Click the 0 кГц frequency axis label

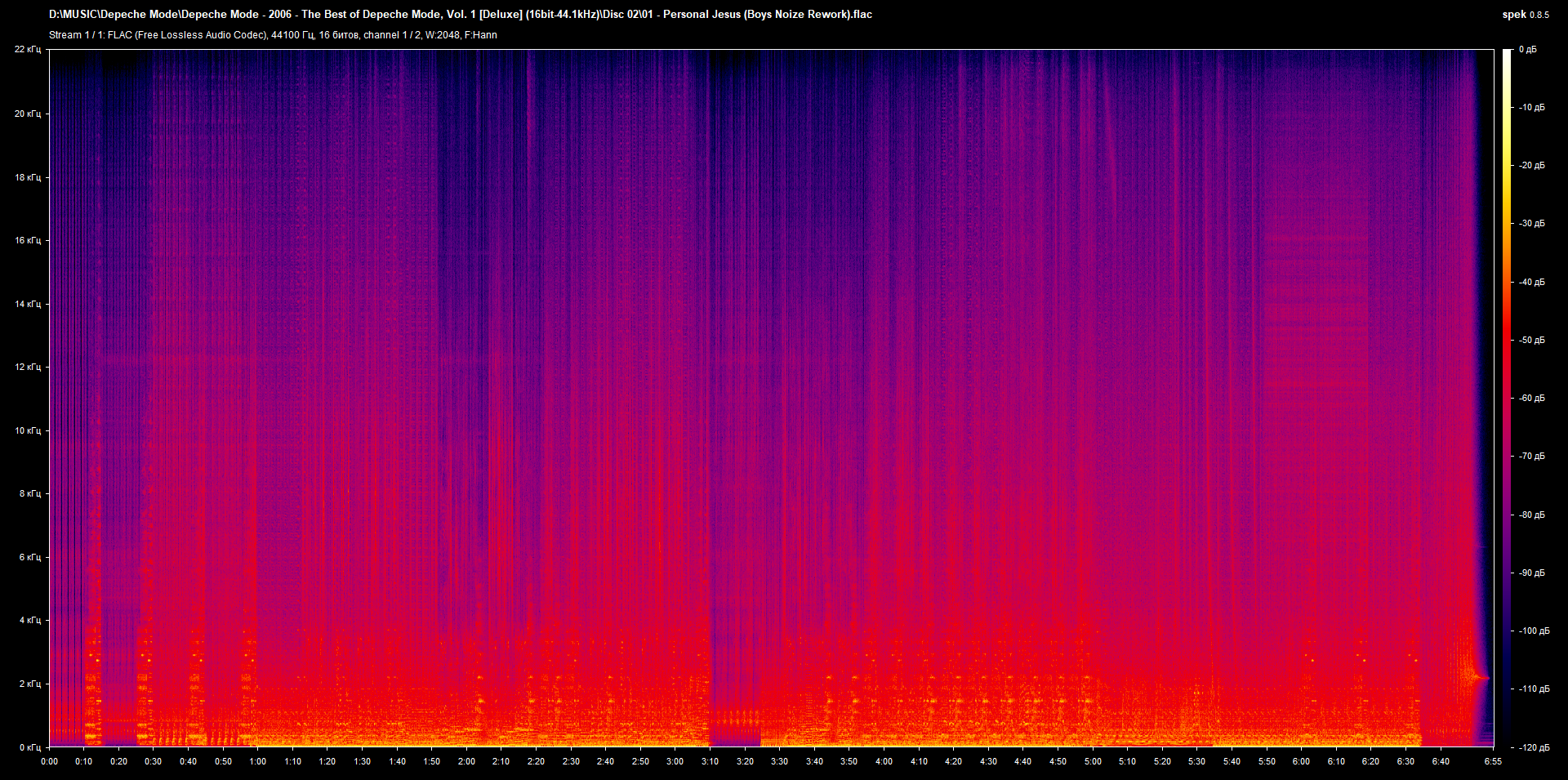point(30,747)
